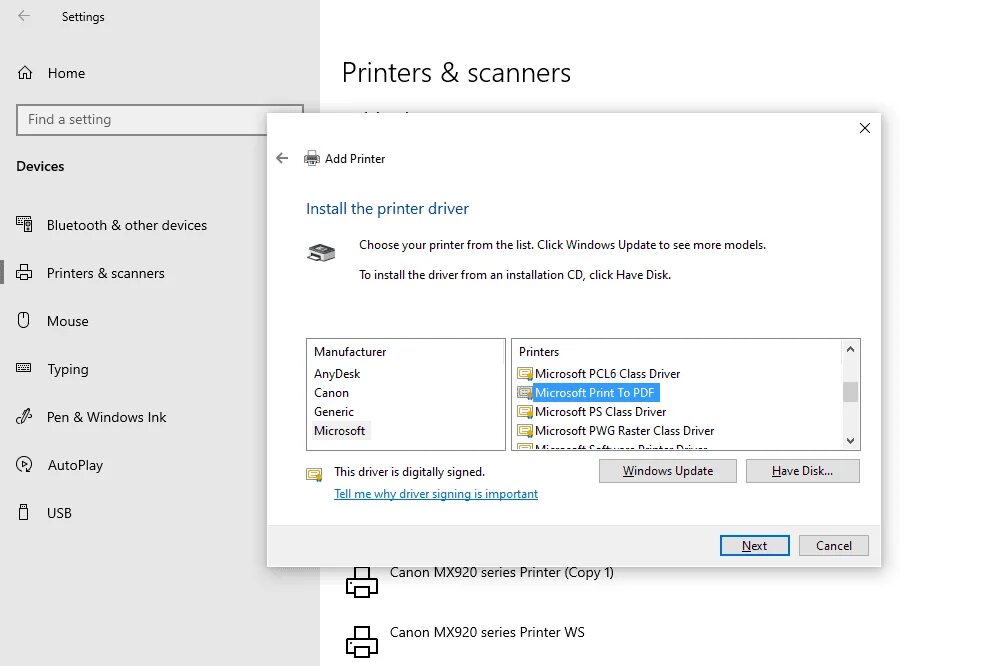
Task: Select Canon in Manufacturer list
Action: point(331,393)
